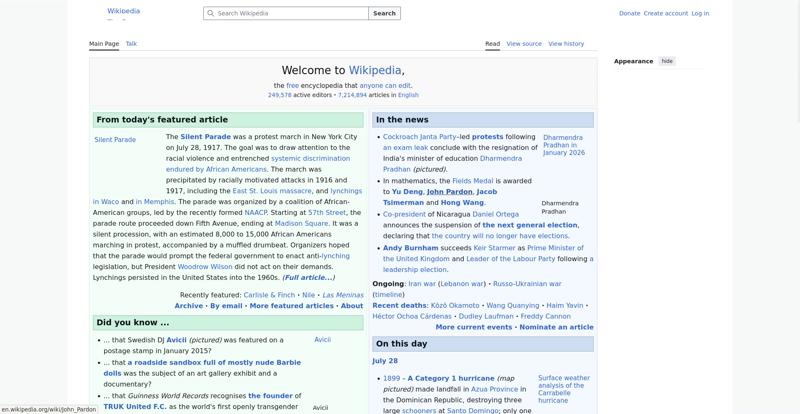Viewport: 800px width, 414px height.
Task: Open the More featured articles link
Action: click(x=291, y=306)
